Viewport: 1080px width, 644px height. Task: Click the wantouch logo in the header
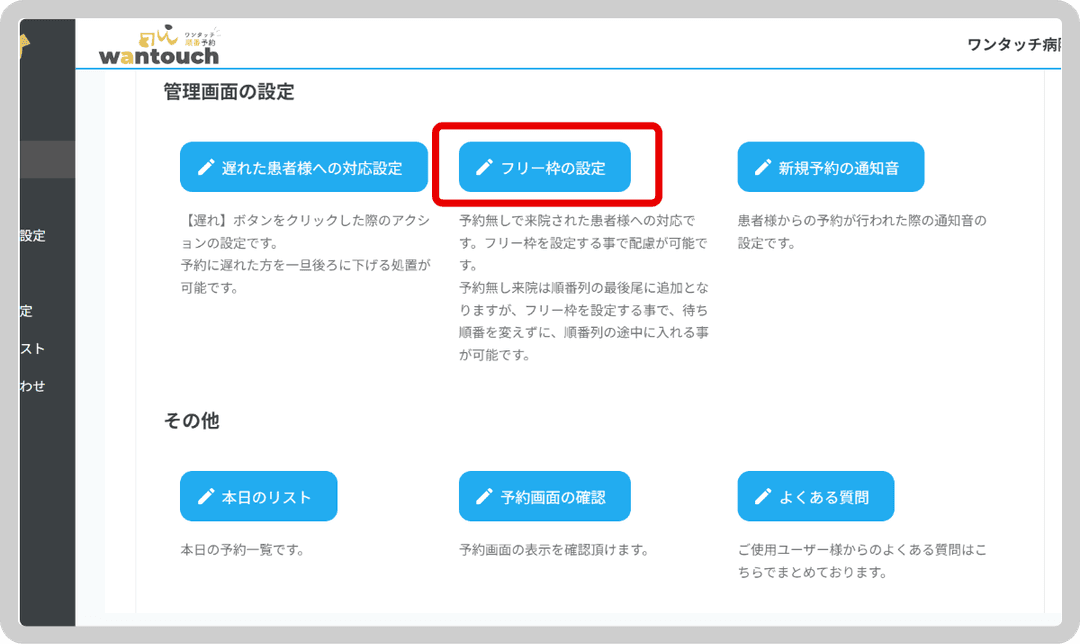pyautogui.click(x=159, y=45)
